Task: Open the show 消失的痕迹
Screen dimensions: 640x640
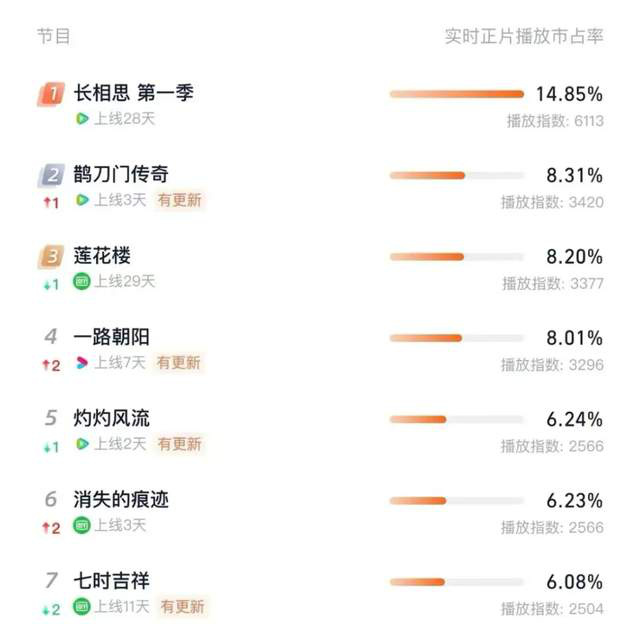Action: [x=121, y=500]
